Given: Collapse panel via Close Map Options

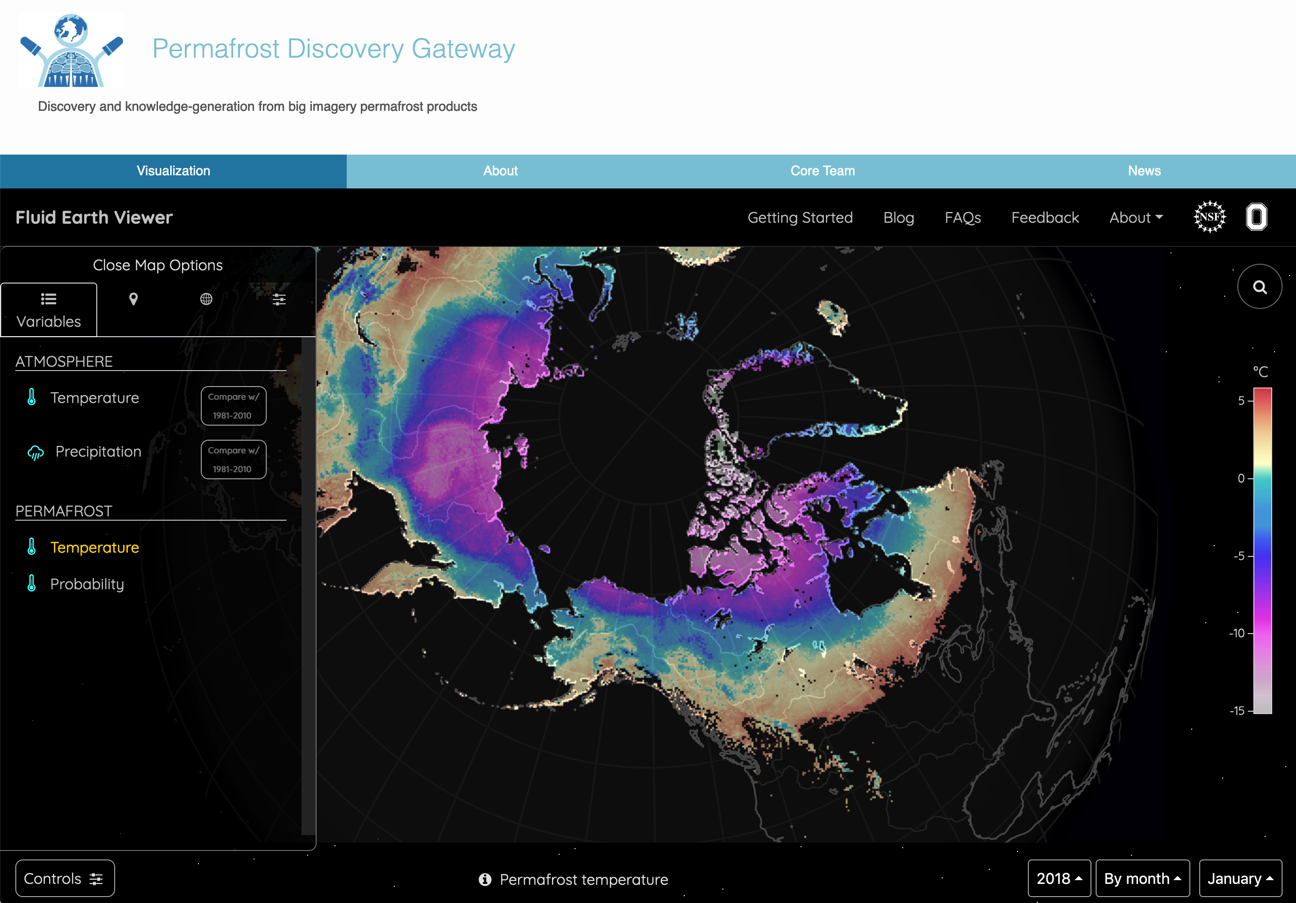Looking at the screenshot, I should point(158,265).
